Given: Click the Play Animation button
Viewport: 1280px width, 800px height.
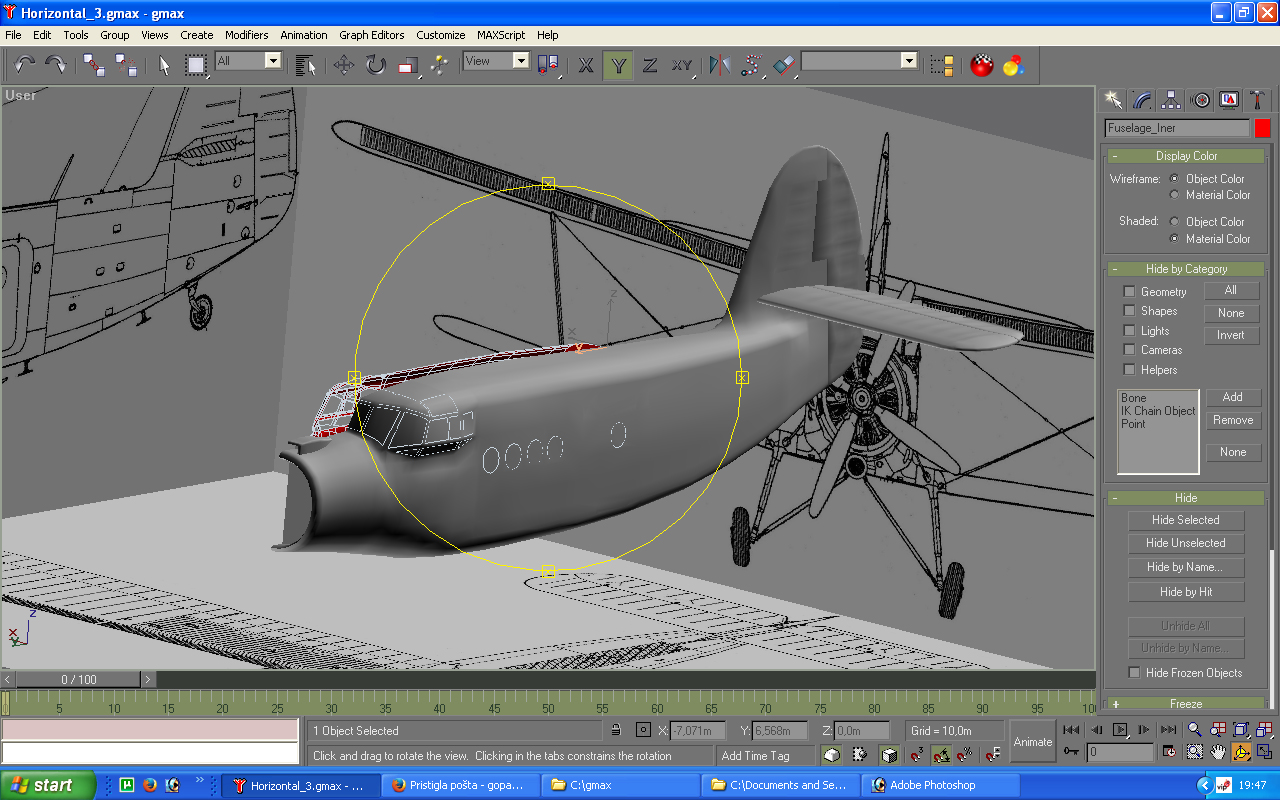Looking at the screenshot, I should pyautogui.click(x=1120, y=730).
